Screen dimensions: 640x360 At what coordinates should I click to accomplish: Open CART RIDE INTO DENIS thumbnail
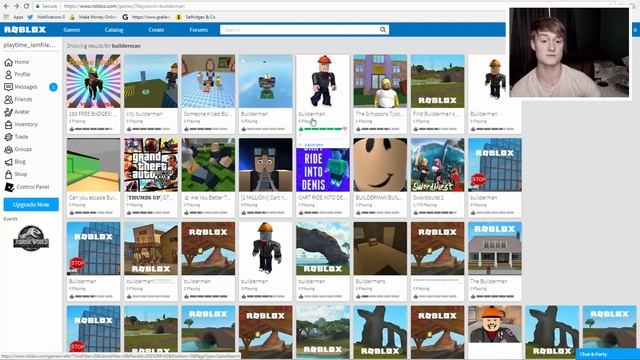[323, 169]
